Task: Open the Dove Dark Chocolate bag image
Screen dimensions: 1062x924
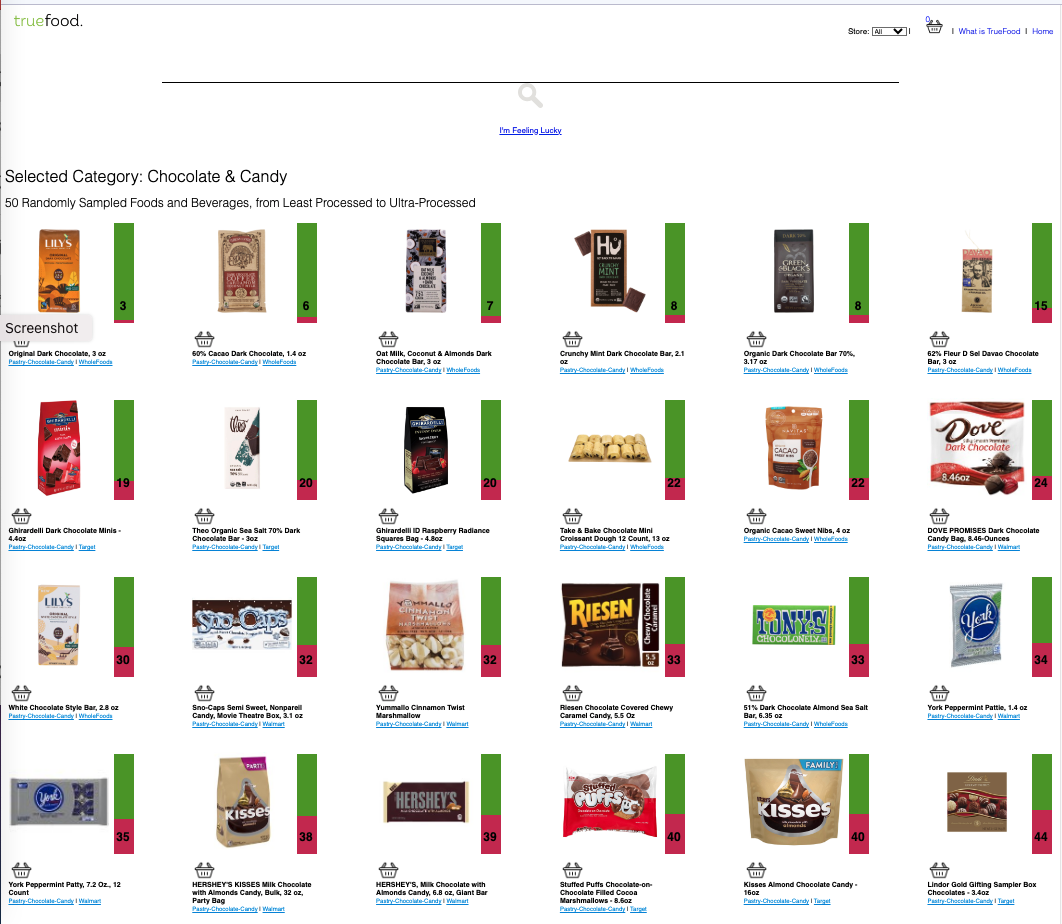Action: (978, 448)
